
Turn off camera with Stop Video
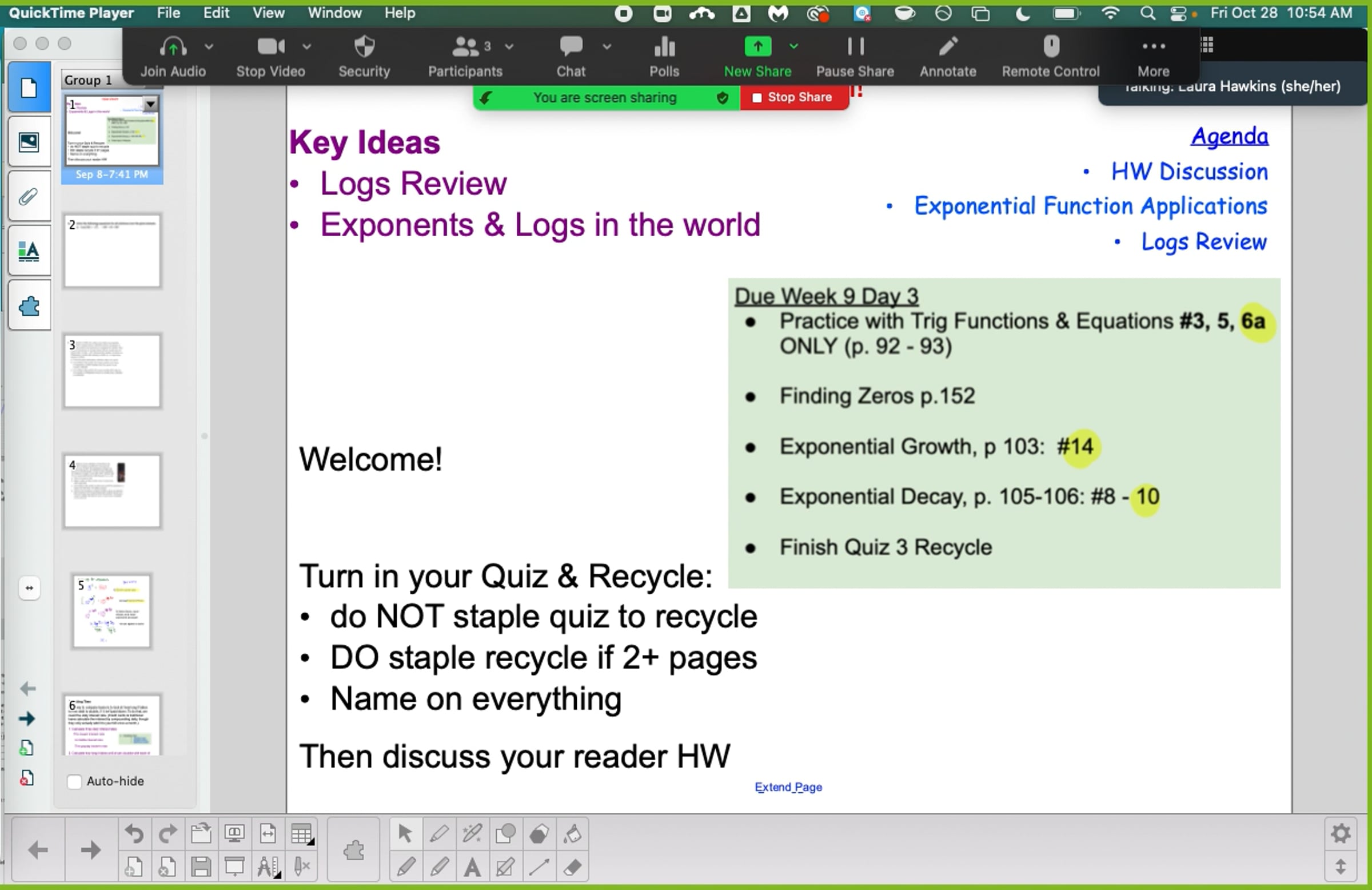(270, 56)
